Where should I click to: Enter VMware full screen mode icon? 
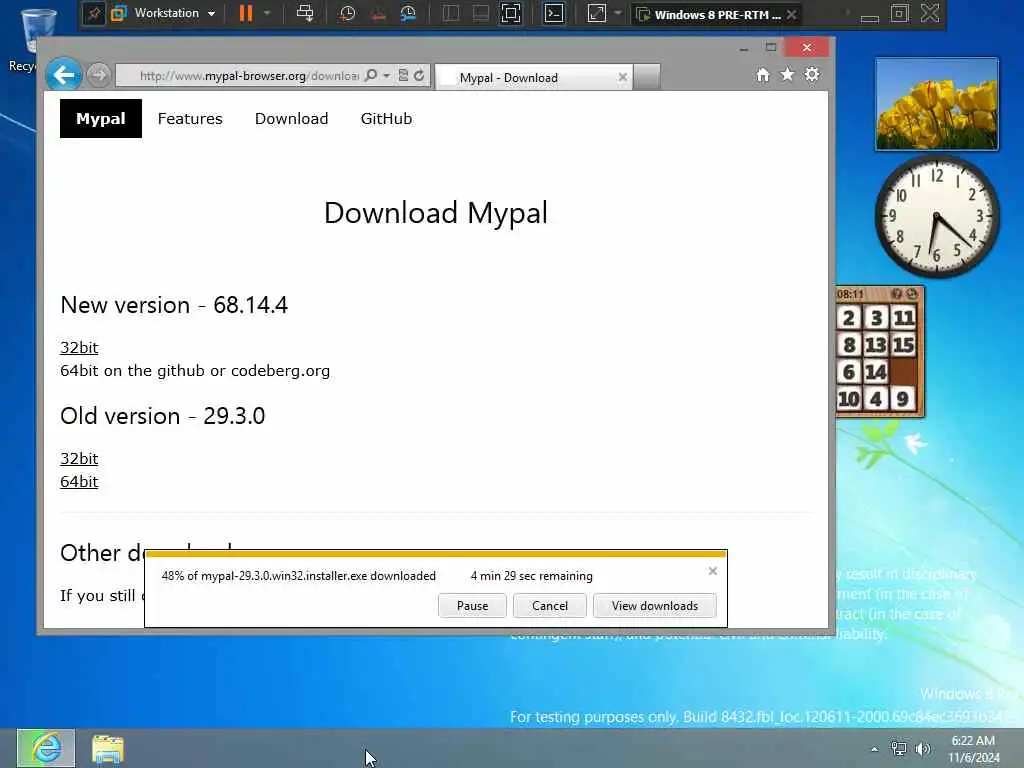[x=511, y=13]
